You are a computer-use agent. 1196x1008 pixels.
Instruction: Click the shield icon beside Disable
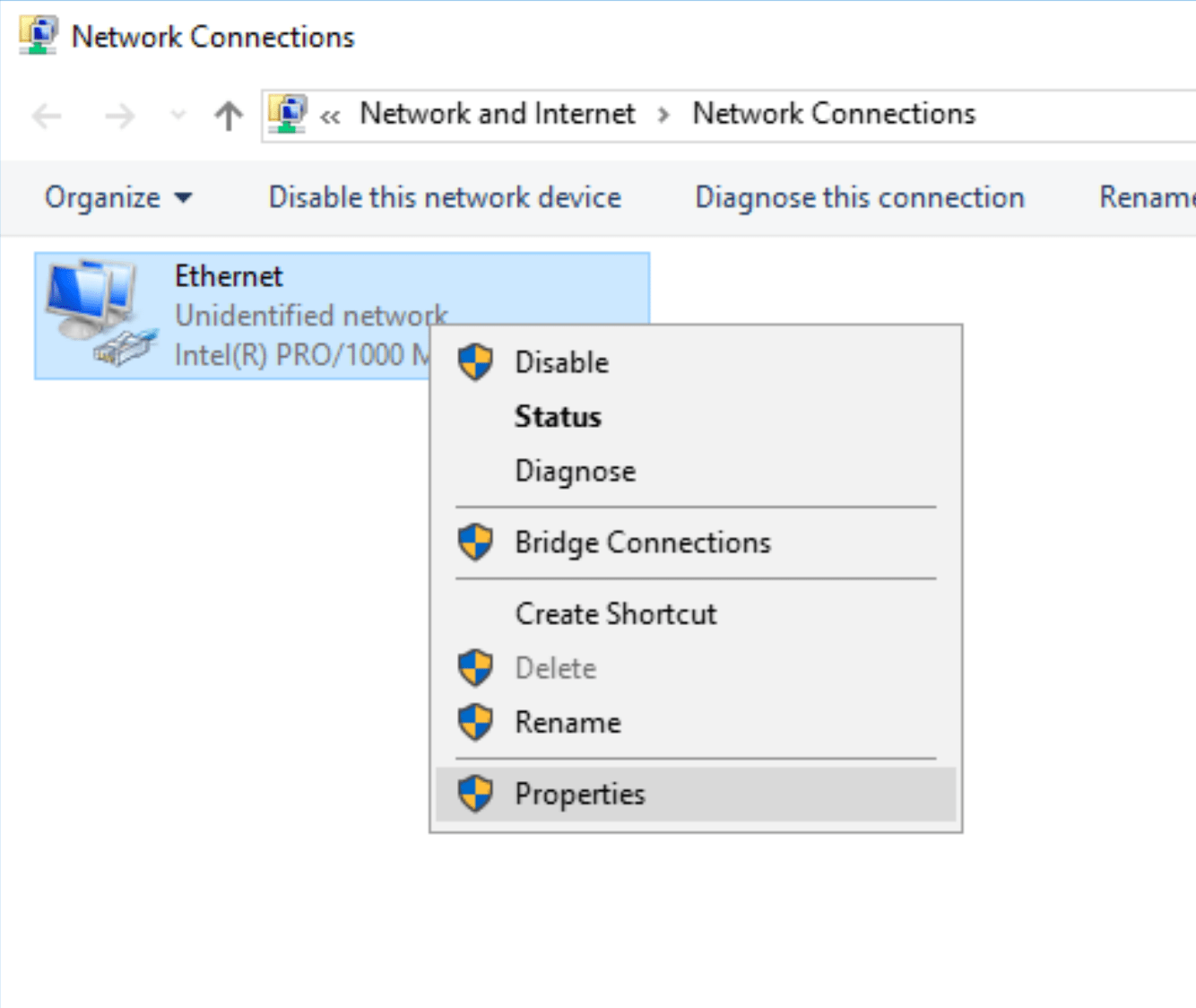(x=475, y=362)
